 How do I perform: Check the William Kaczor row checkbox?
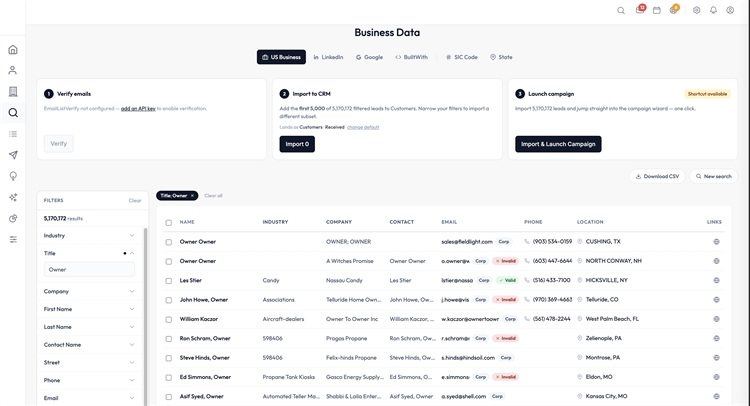(x=168, y=319)
